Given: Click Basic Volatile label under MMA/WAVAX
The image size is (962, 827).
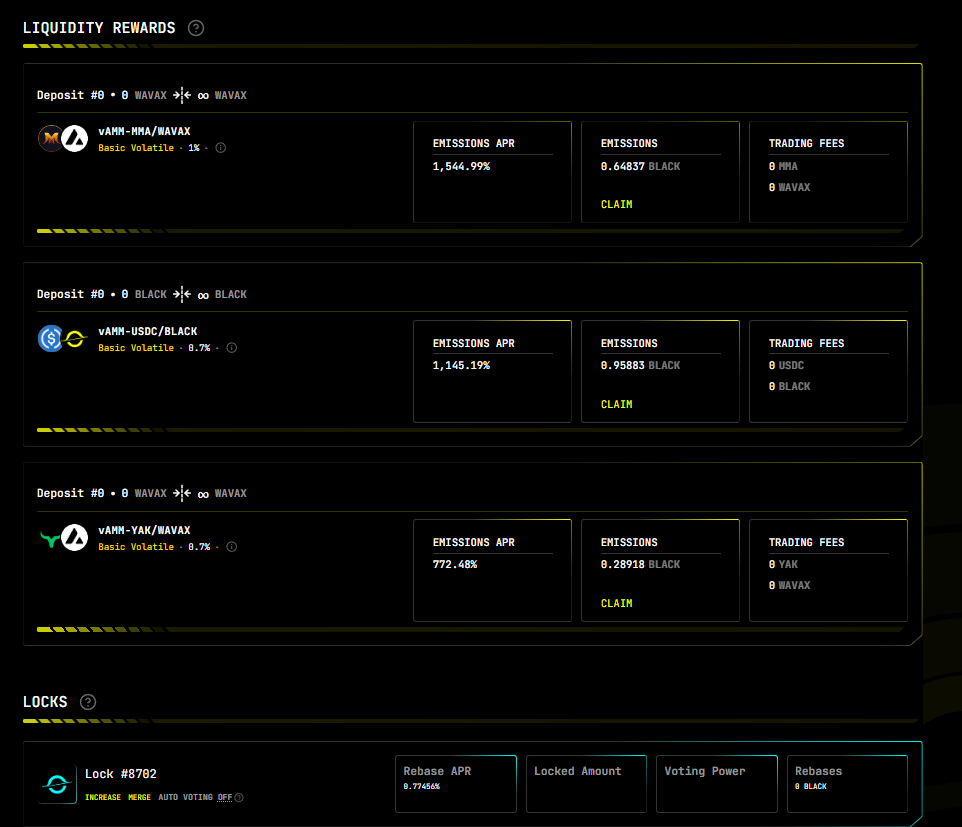Looking at the screenshot, I should point(136,148).
